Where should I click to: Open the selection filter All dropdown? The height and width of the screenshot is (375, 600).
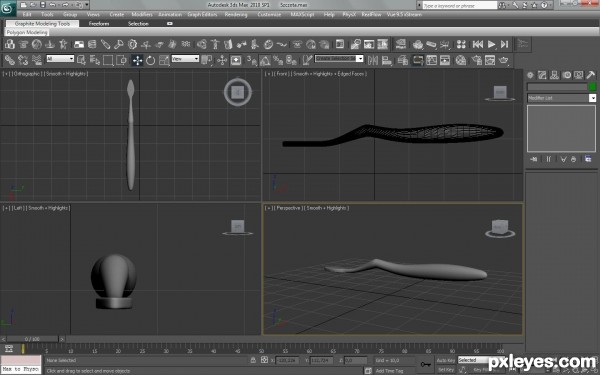60,59
